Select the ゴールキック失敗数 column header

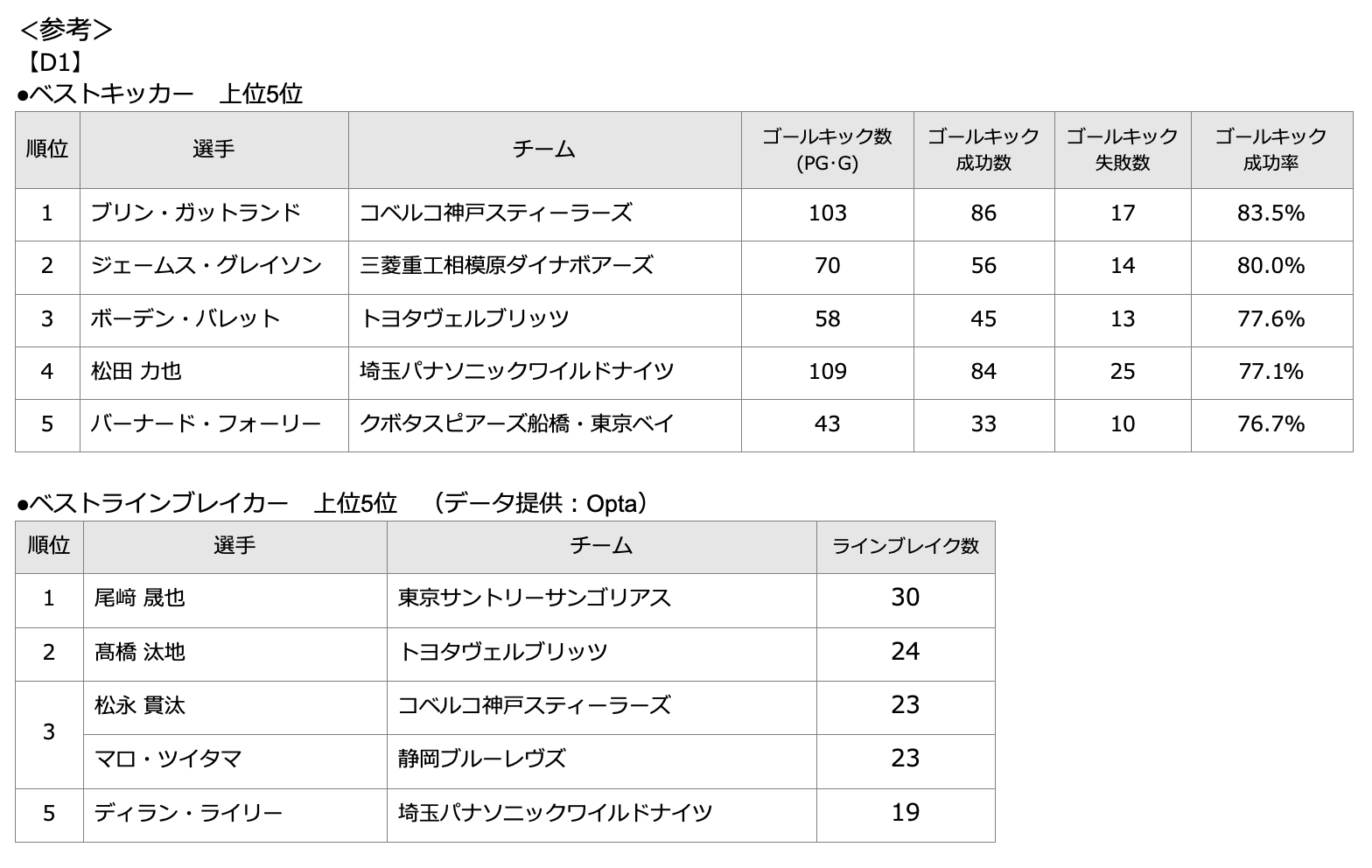[1122, 149]
